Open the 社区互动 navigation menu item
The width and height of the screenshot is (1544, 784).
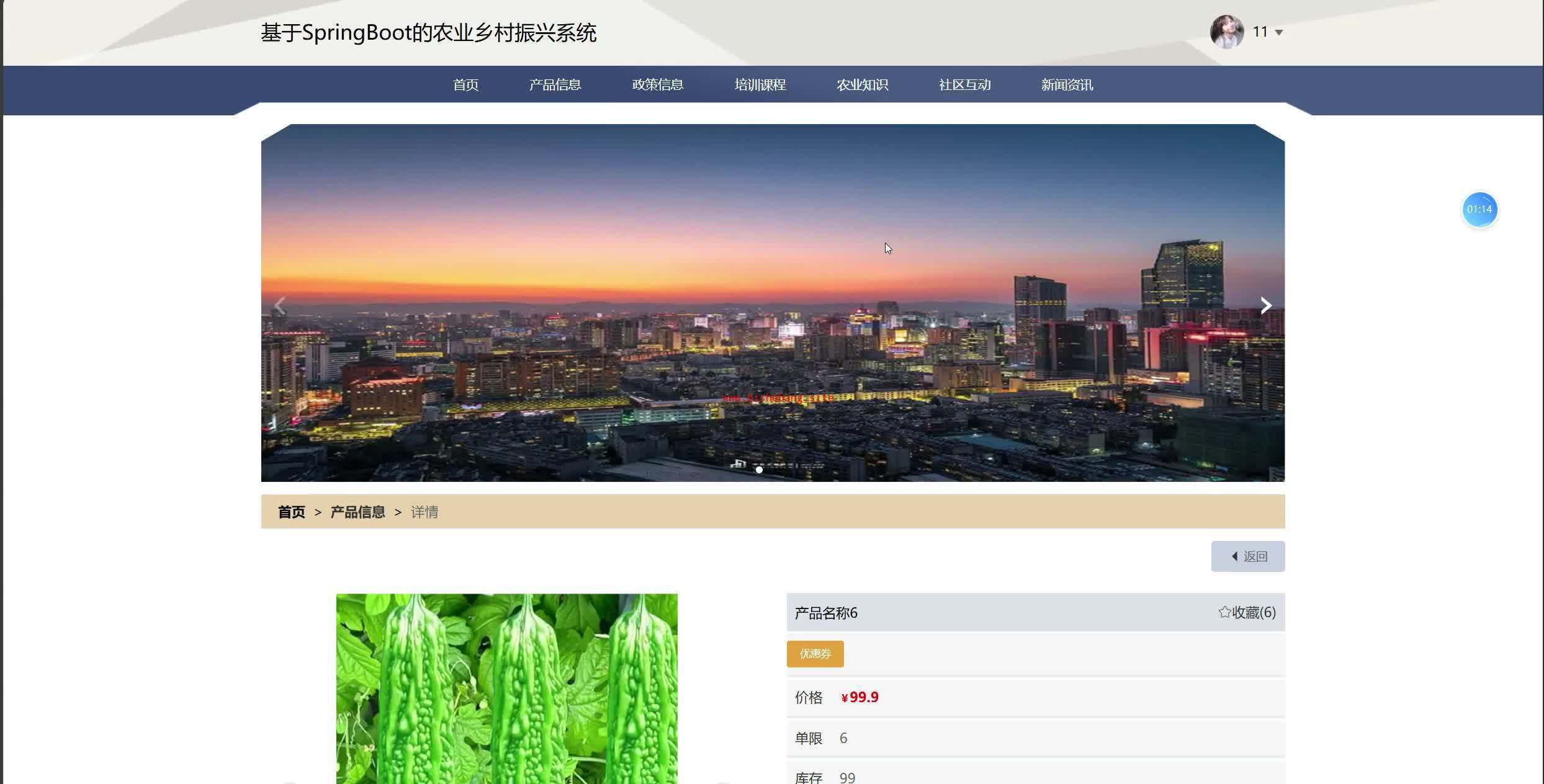click(964, 84)
